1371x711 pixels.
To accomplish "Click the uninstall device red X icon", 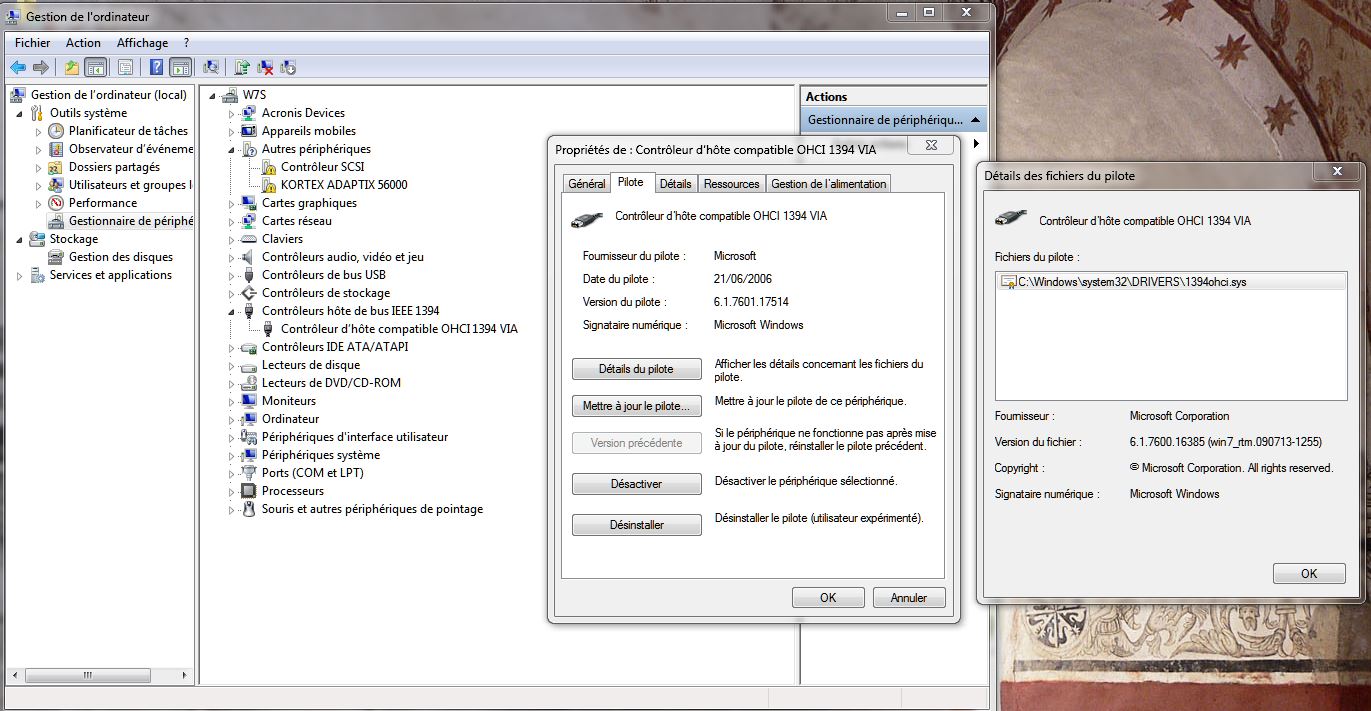I will (x=266, y=68).
